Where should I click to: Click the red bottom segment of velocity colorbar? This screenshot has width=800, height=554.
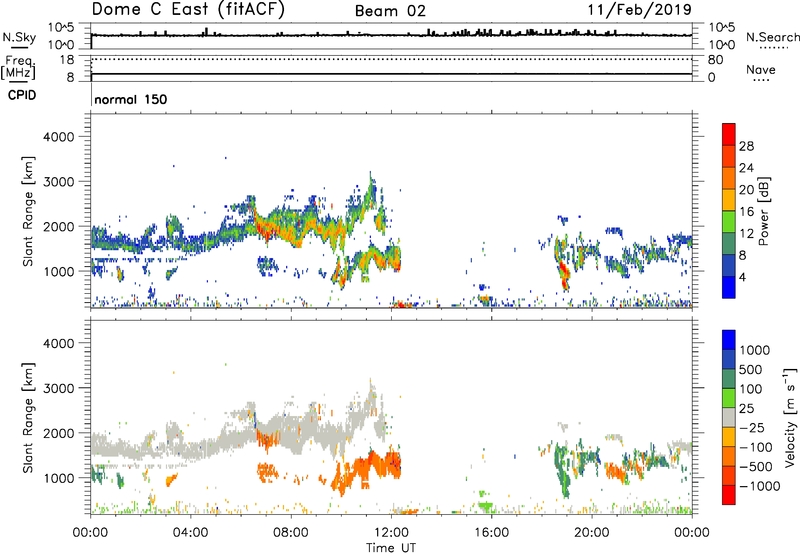tap(729, 495)
